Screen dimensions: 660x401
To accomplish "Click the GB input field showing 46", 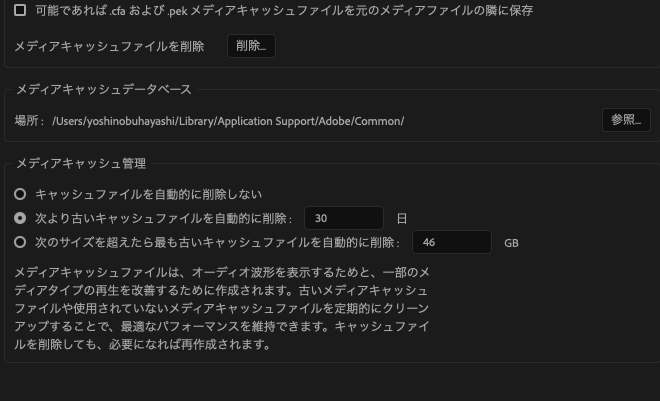I will (x=452, y=242).
